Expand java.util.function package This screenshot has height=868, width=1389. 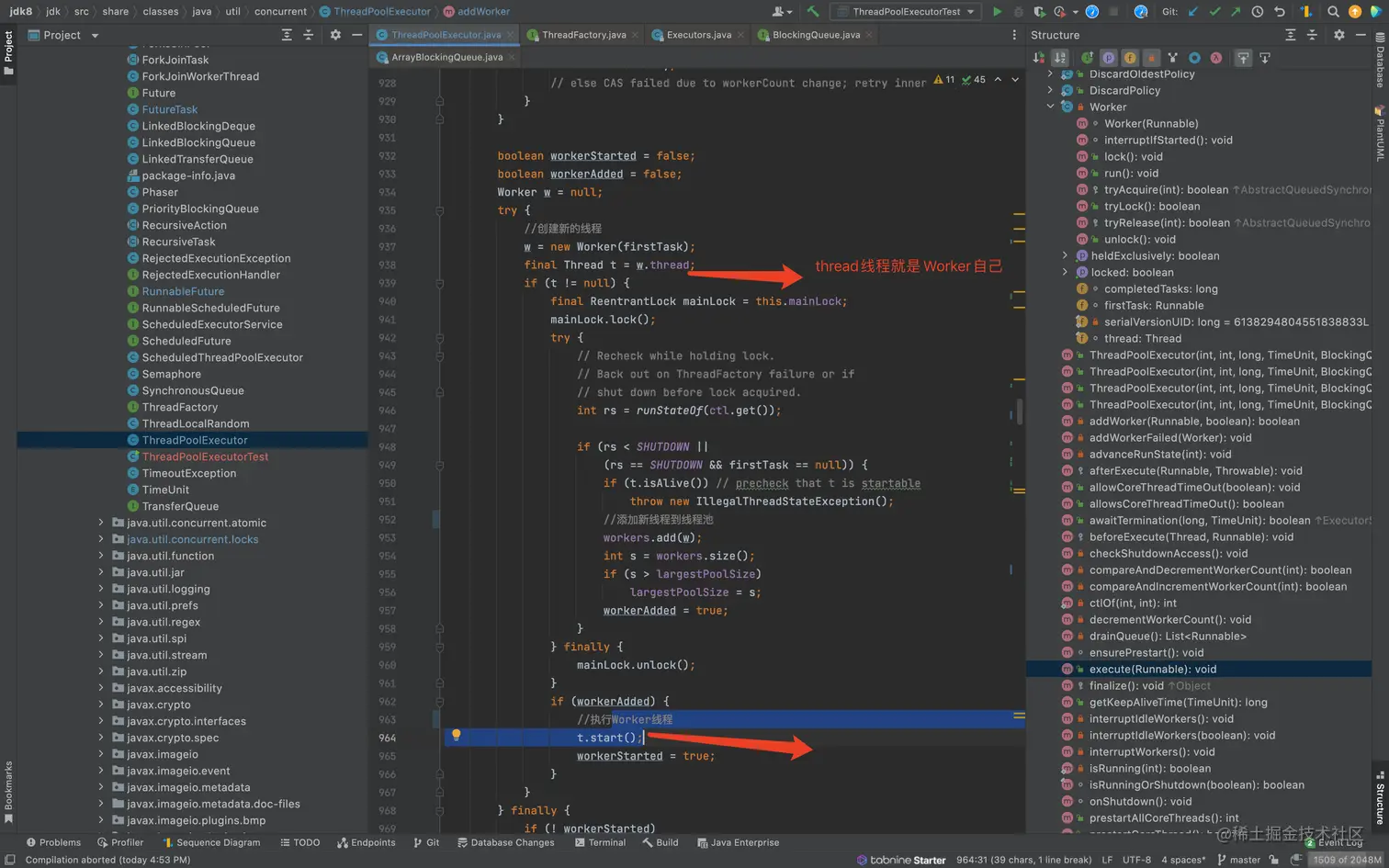pos(101,556)
